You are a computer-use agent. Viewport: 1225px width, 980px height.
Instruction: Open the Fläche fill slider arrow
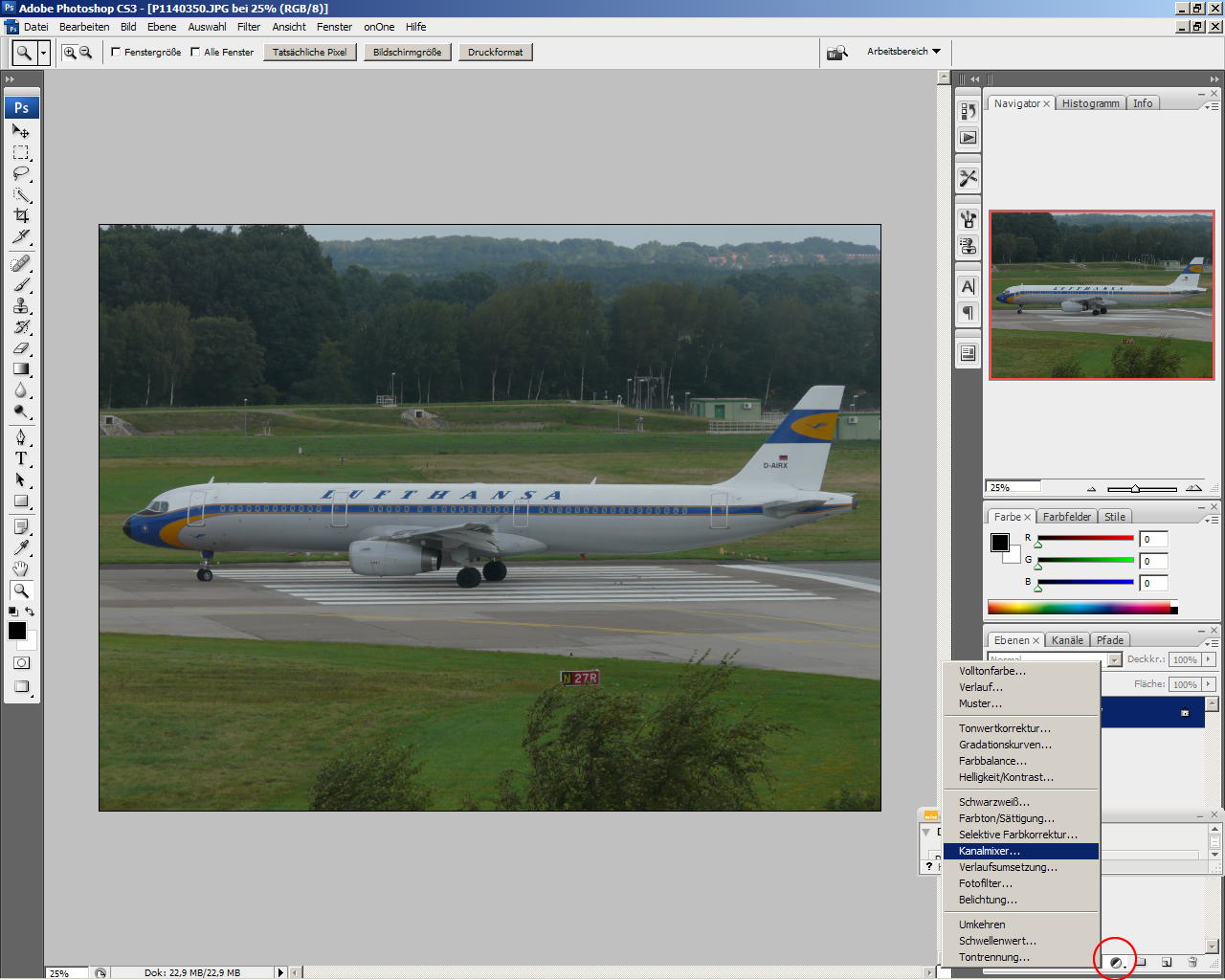tap(1209, 684)
